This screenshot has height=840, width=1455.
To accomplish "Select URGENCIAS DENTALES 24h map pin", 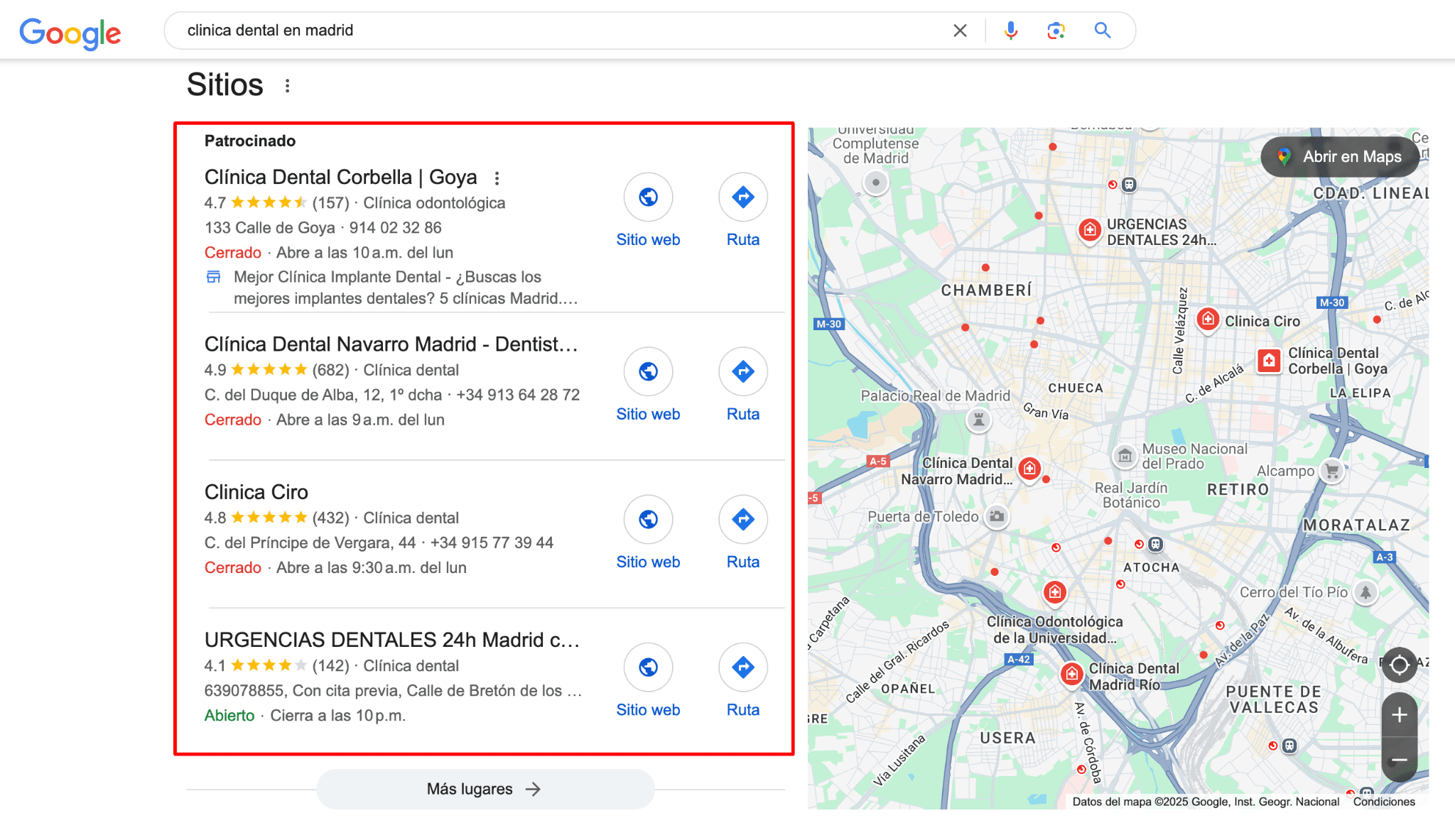I will 1090,230.
